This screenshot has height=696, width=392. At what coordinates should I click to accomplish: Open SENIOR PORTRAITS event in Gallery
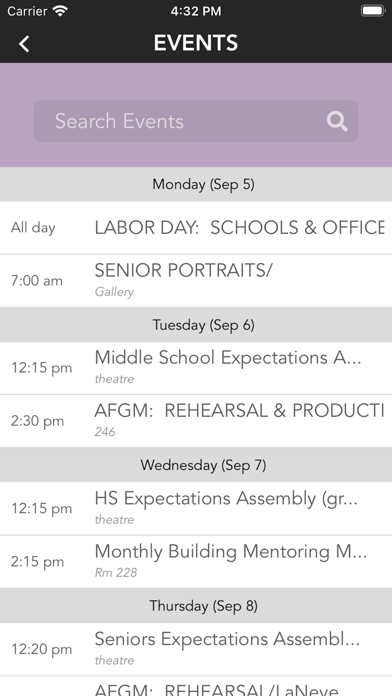coord(196,281)
